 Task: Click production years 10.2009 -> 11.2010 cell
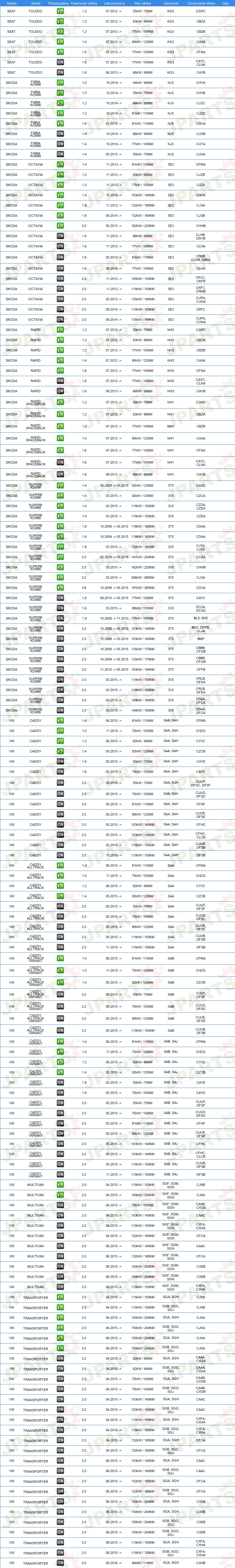tap(114, 618)
